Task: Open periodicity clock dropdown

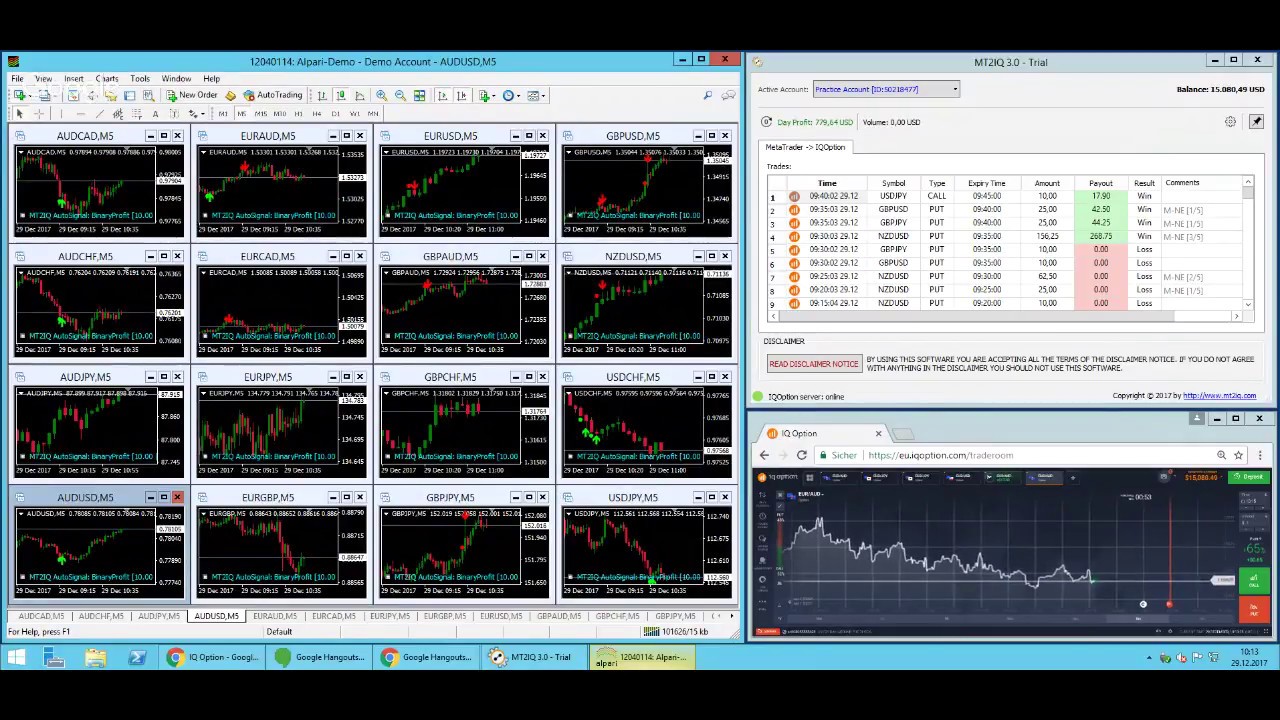Action: click(512, 95)
